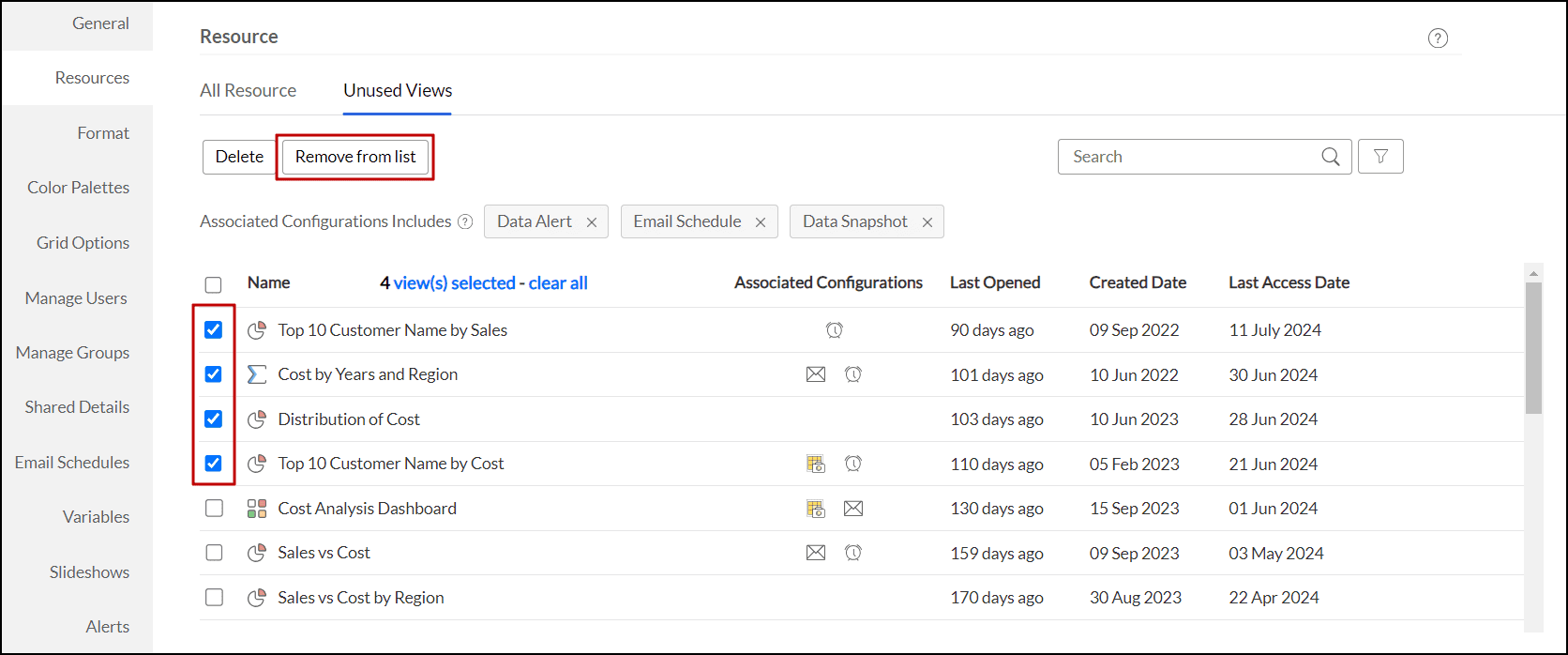Check the Sales vs Cost by Region checkbox
The height and width of the screenshot is (655, 1568).
[214, 598]
